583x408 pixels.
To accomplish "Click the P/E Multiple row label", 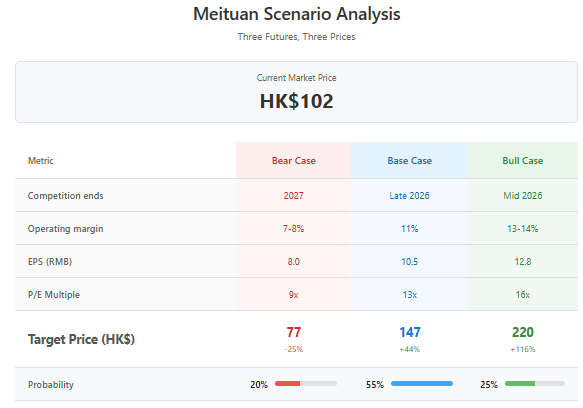I will click(x=54, y=295).
